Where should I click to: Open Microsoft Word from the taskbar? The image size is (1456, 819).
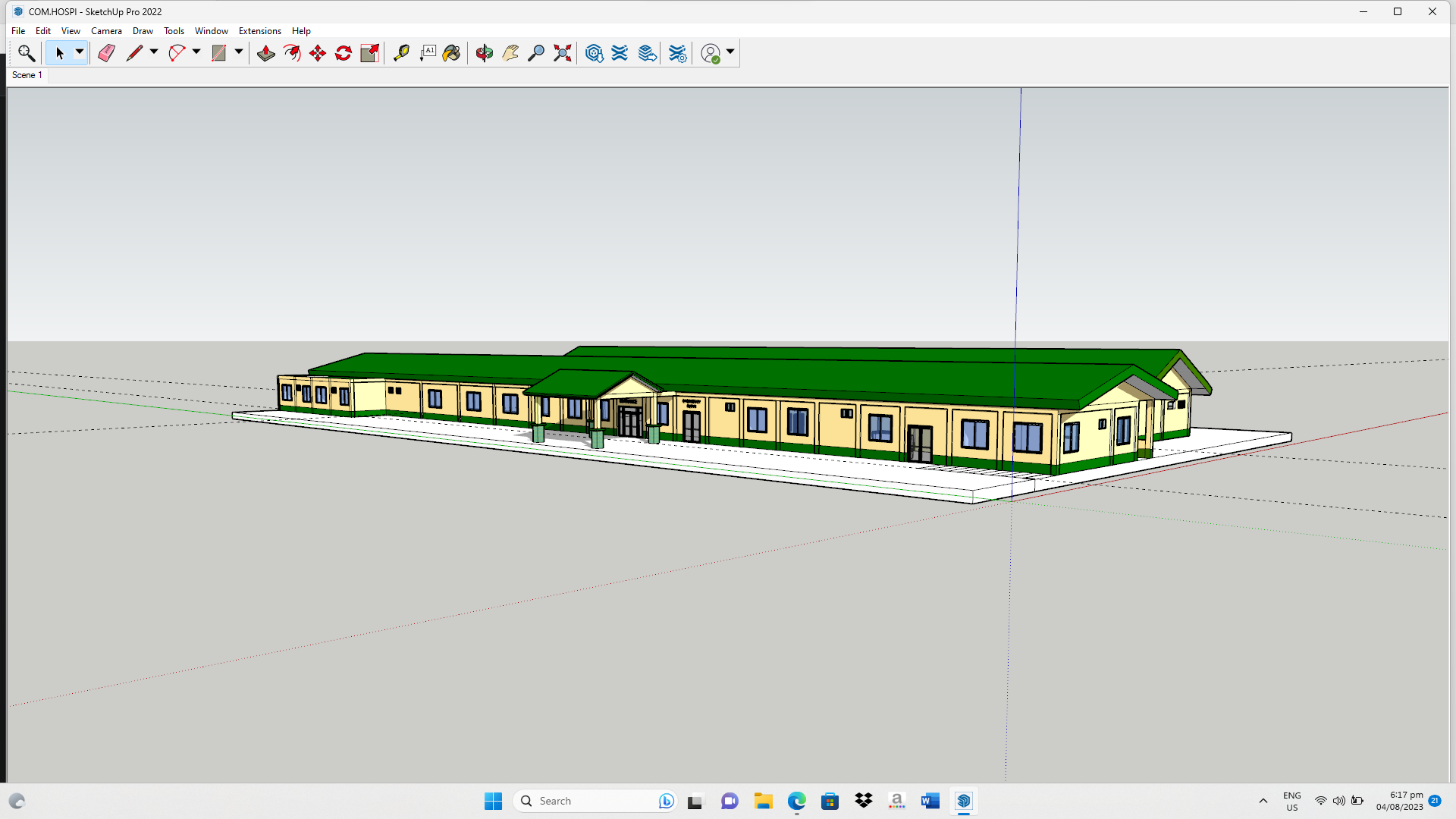930,801
